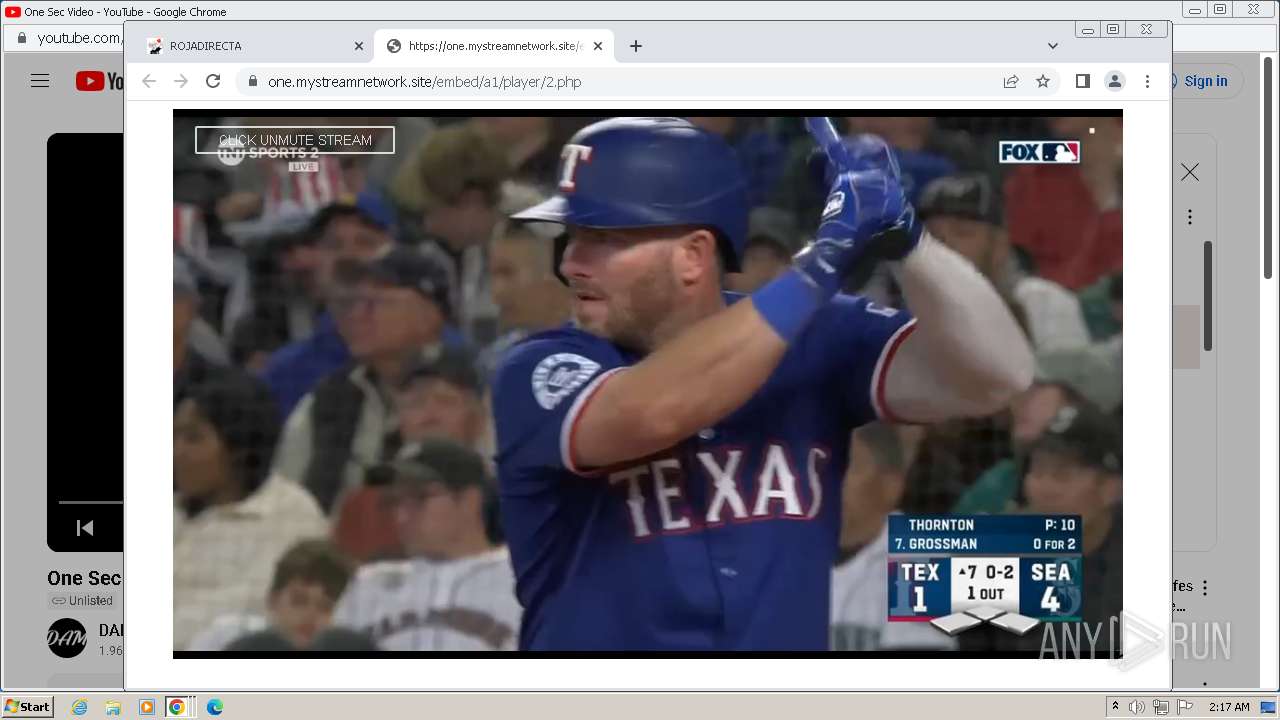Open the Chrome profile avatar

pos(1115,81)
